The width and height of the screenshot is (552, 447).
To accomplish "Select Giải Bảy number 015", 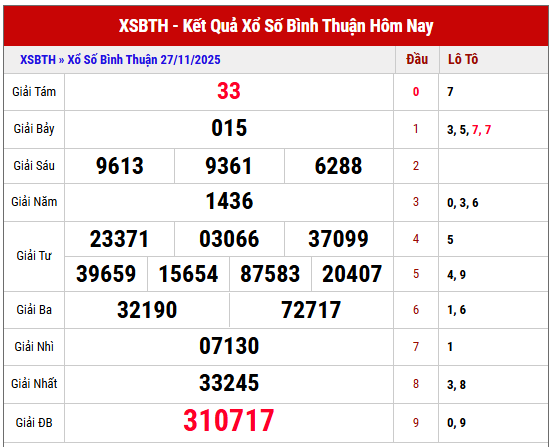I will pyautogui.click(x=229, y=128).
